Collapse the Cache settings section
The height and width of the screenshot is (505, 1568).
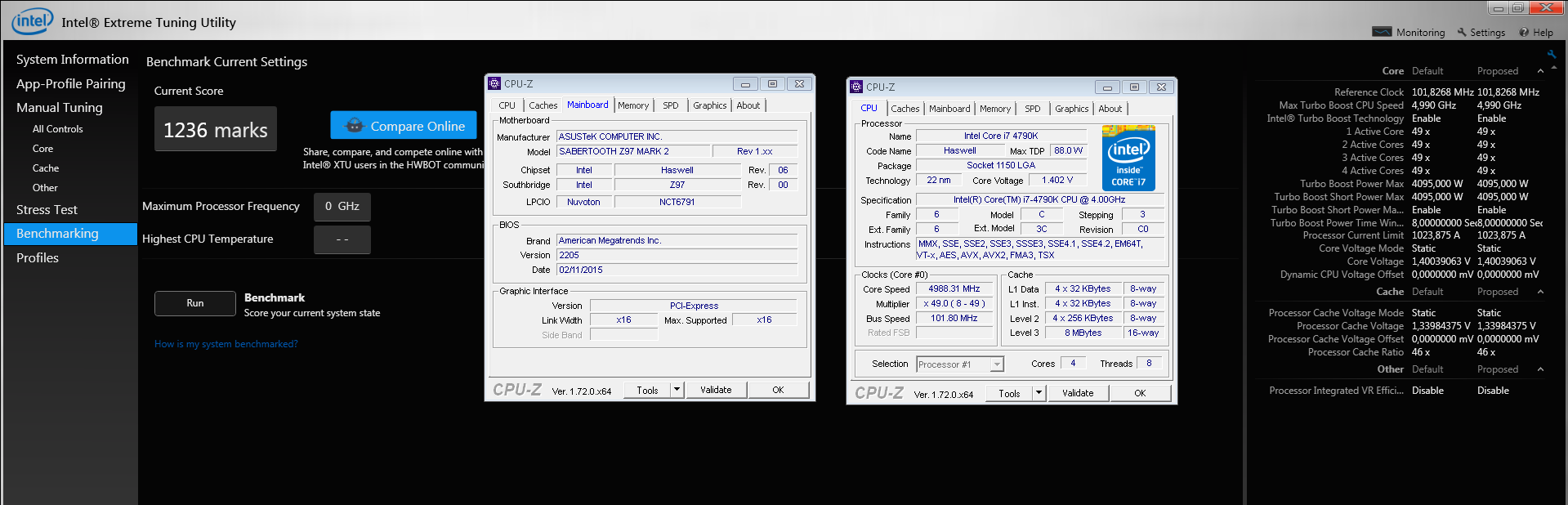[1540, 292]
